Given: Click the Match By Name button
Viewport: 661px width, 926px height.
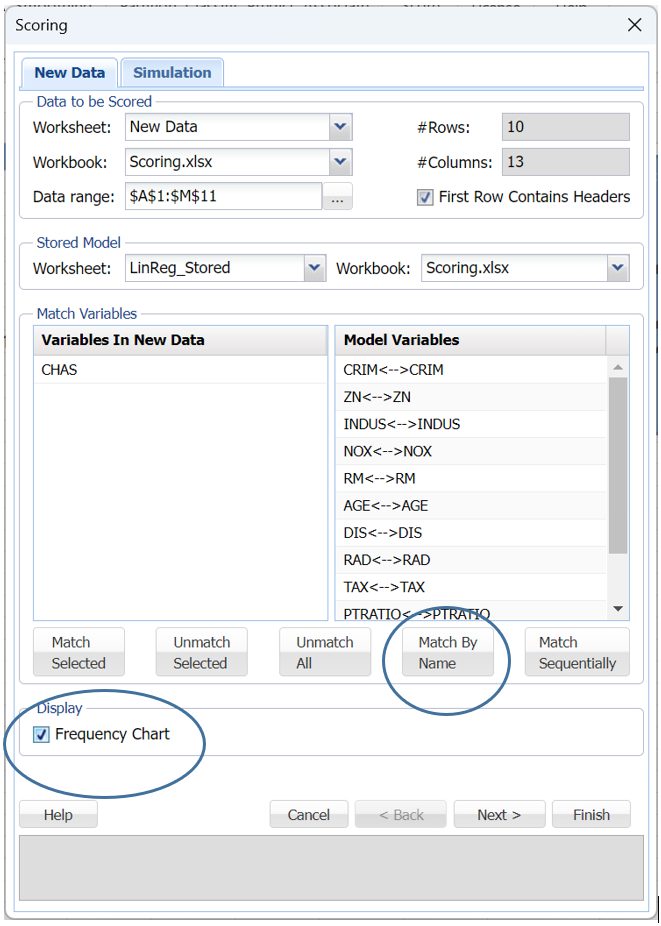Looking at the screenshot, I should (x=447, y=653).
